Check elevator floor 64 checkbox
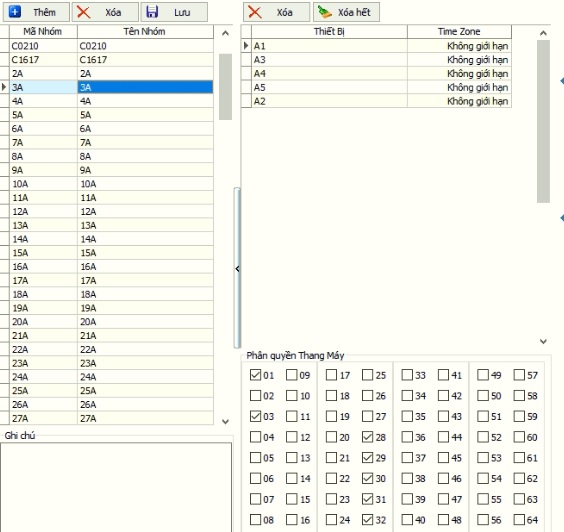 pos(519,519)
